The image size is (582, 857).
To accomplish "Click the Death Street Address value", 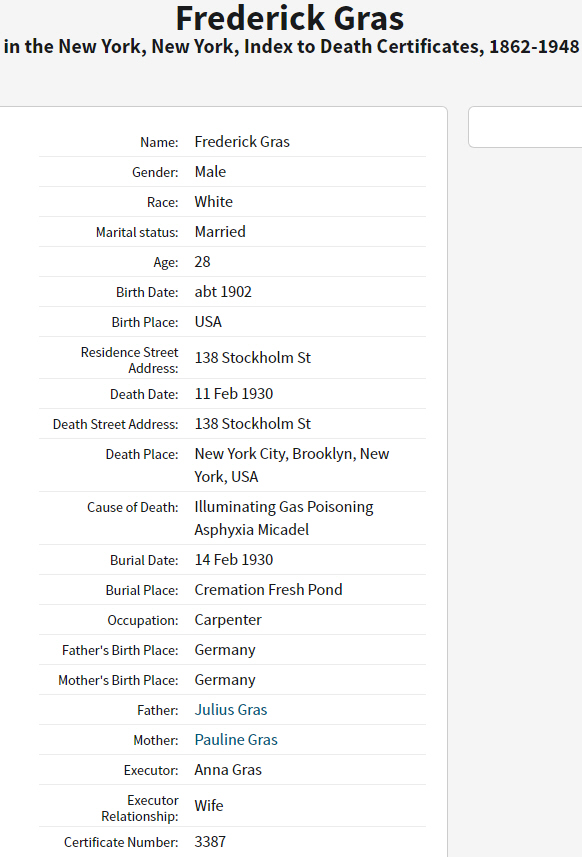I will pos(252,424).
